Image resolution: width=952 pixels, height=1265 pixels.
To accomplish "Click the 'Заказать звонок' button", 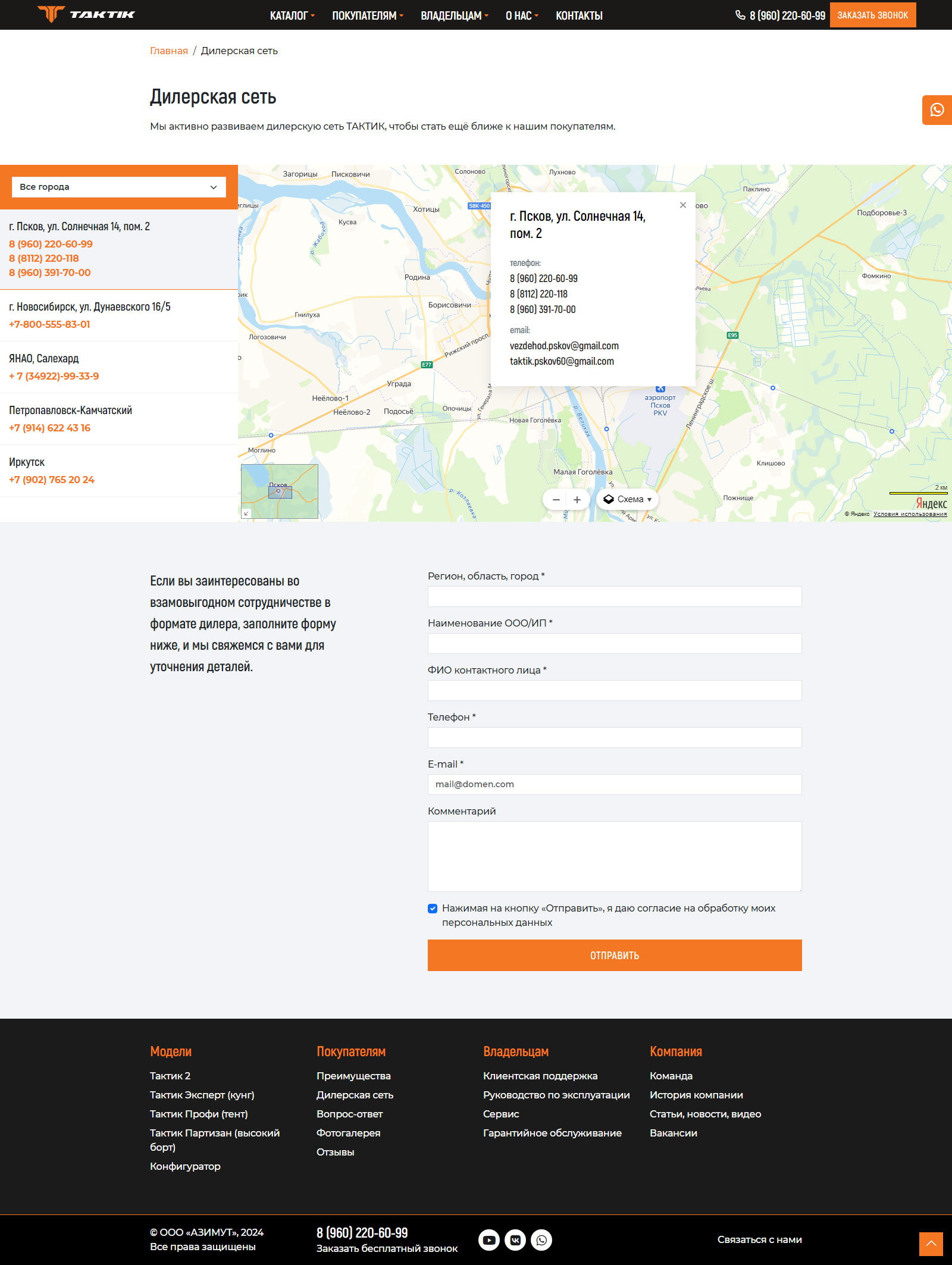I will coord(873,15).
